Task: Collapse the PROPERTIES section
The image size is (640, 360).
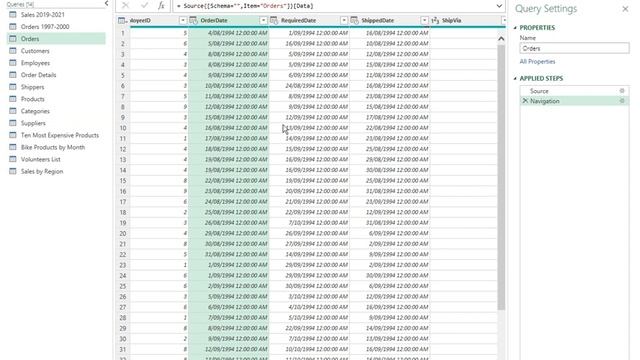Action: (x=515, y=28)
